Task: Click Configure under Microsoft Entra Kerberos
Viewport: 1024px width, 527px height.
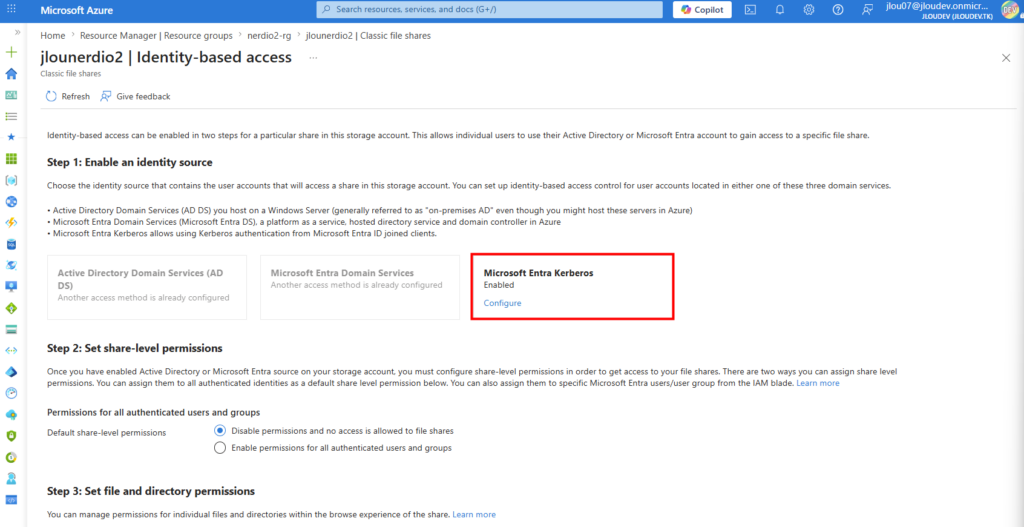Action: (502, 303)
